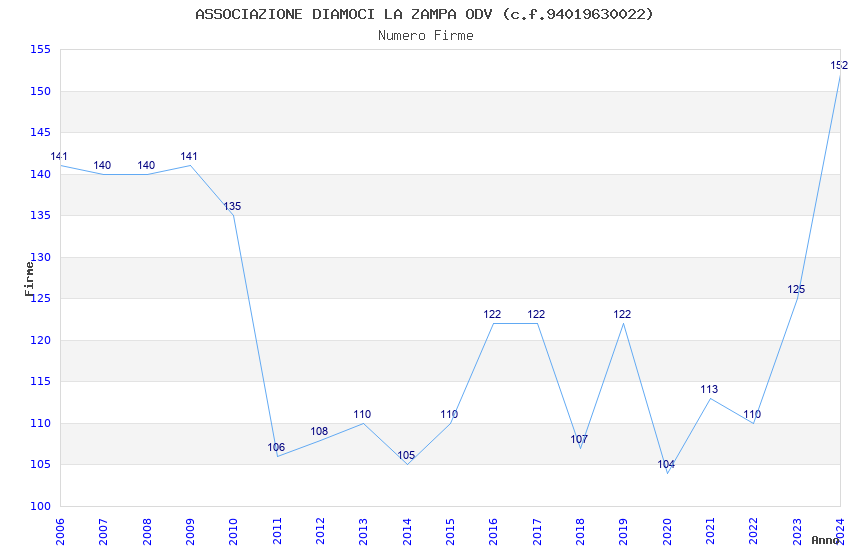Click the y-axis value 110

(40, 423)
